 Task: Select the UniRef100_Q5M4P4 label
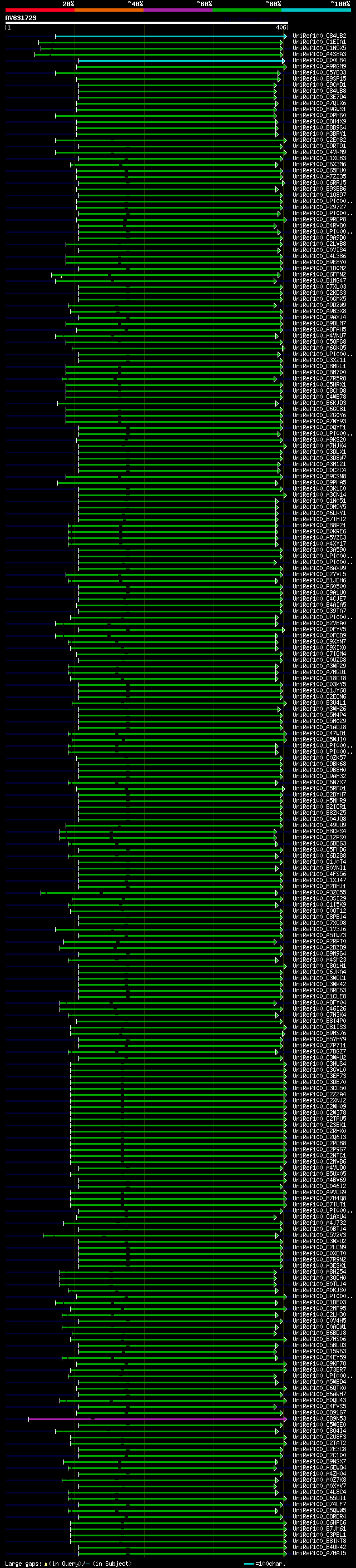(x=319, y=715)
